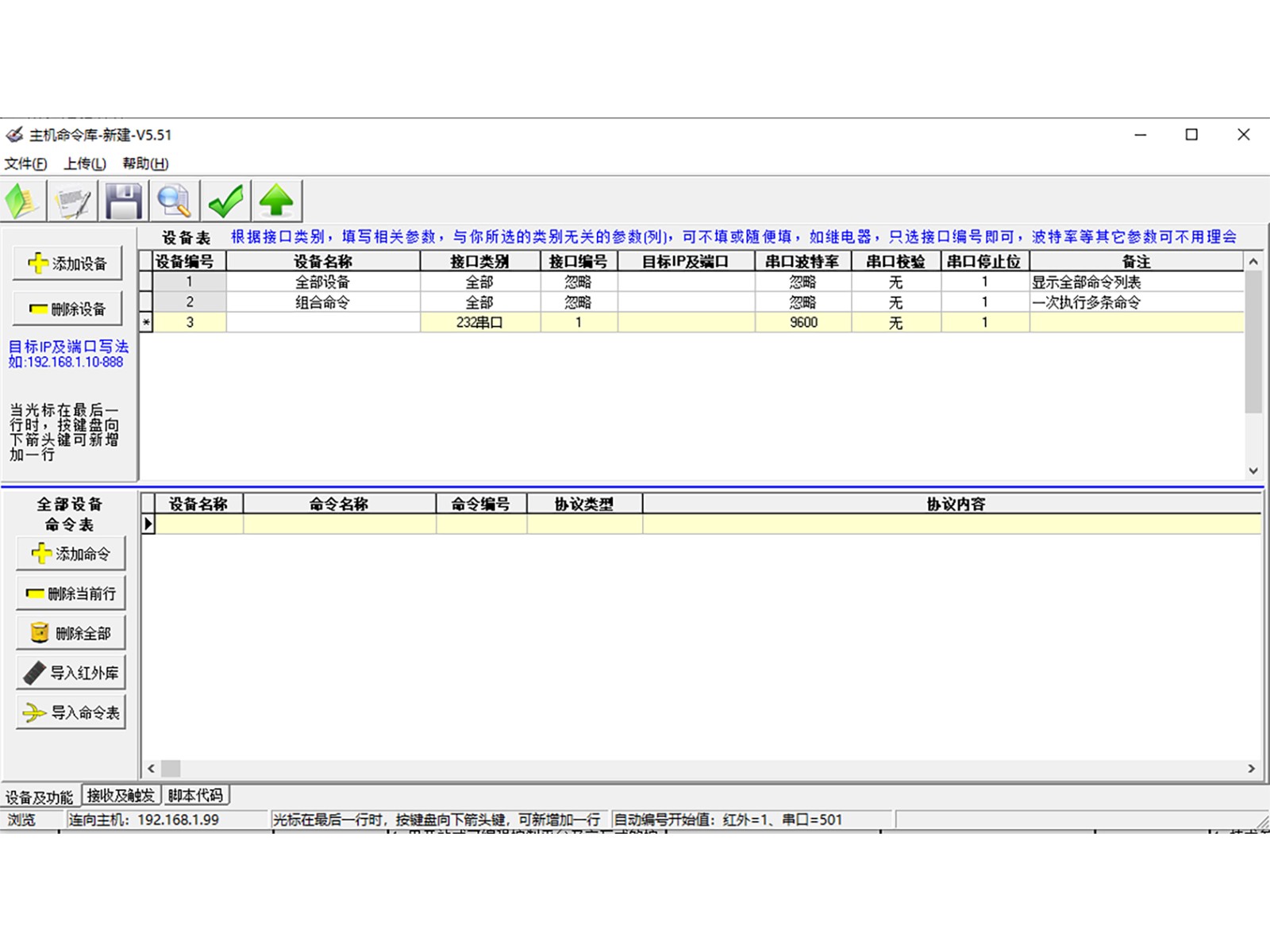Switch to the 脚本代码 tab
Screen dimensions: 1270x952
[195, 796]
